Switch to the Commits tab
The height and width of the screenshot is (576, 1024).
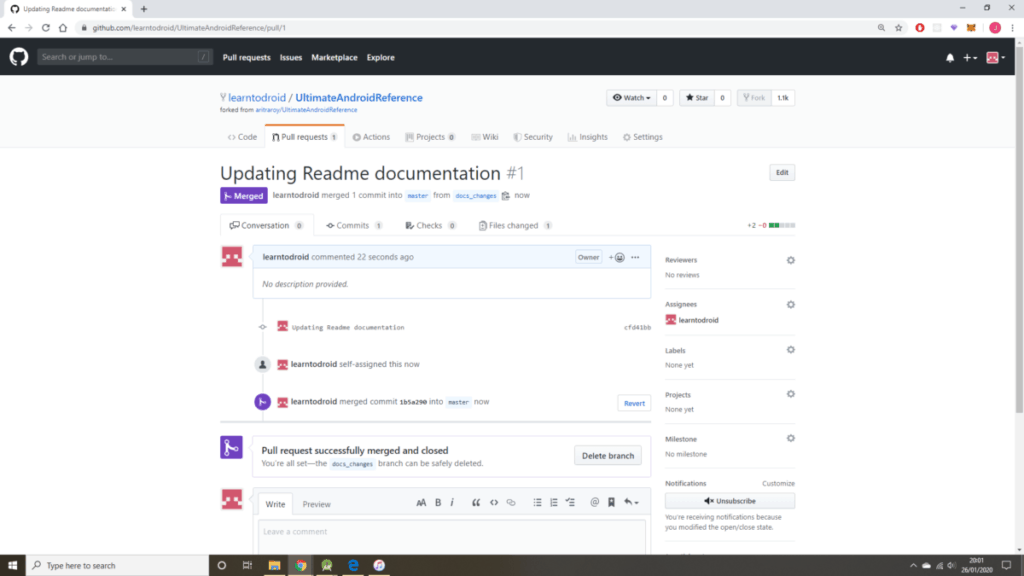pos(347,226)
